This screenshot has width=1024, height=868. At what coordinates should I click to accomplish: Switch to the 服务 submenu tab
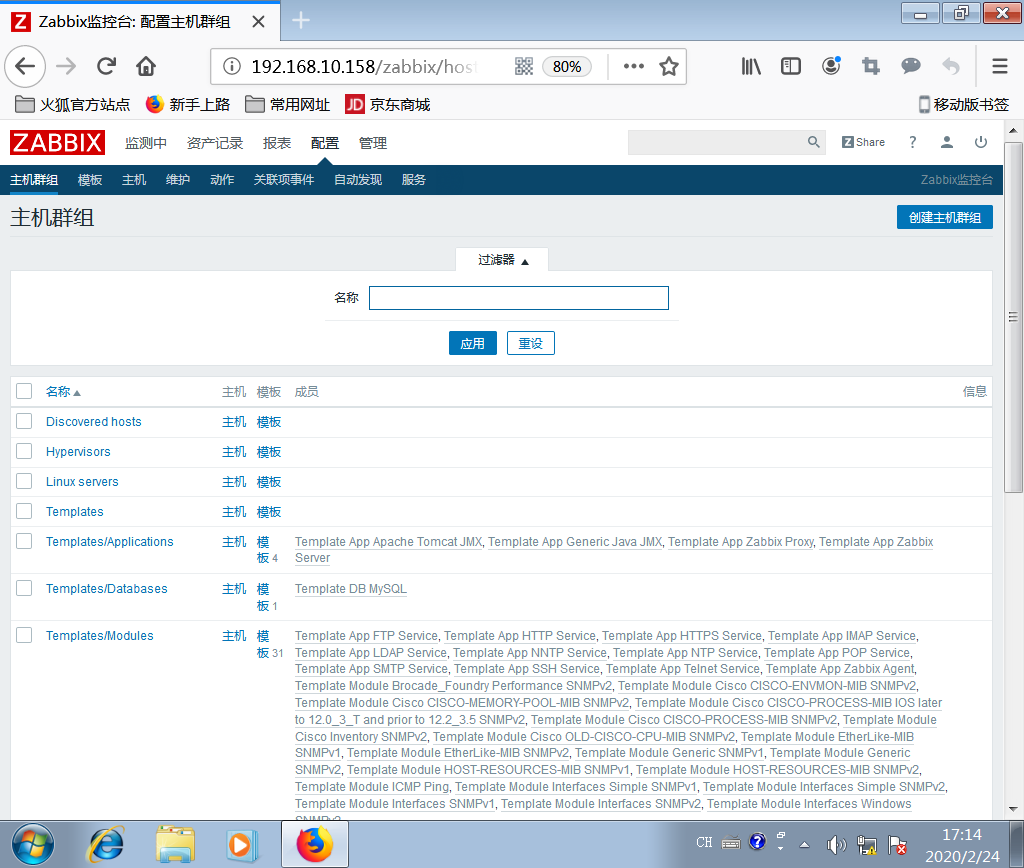point(413,180)
